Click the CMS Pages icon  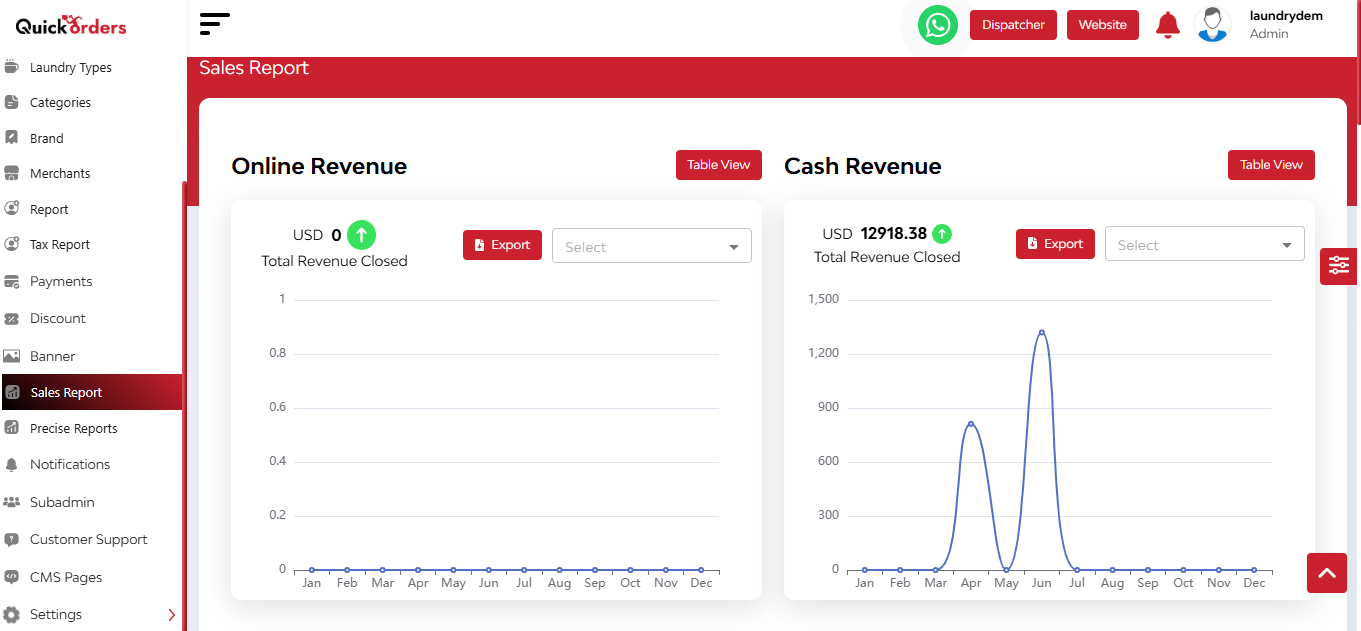(12, 577)
